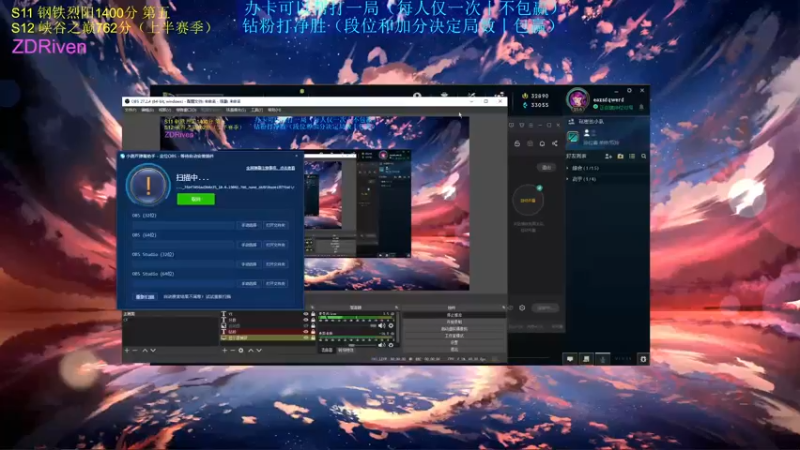Remove source using sources panel minus icon

(233, 351)
